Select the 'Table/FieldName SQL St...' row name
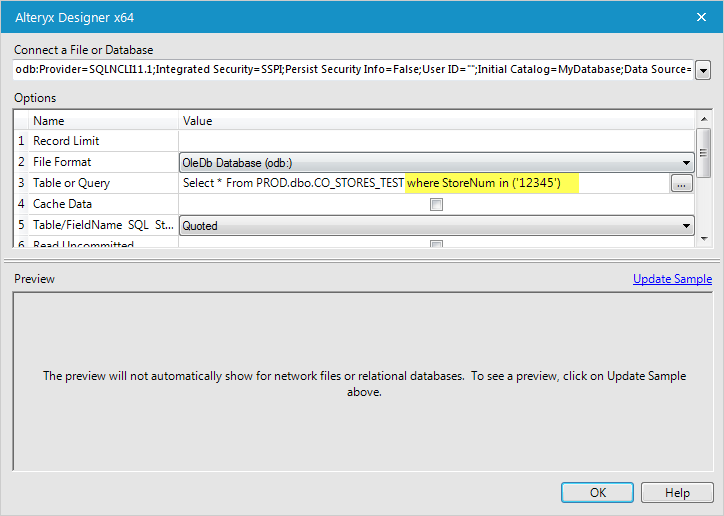724x516 pixels. (x=103, y=225)
